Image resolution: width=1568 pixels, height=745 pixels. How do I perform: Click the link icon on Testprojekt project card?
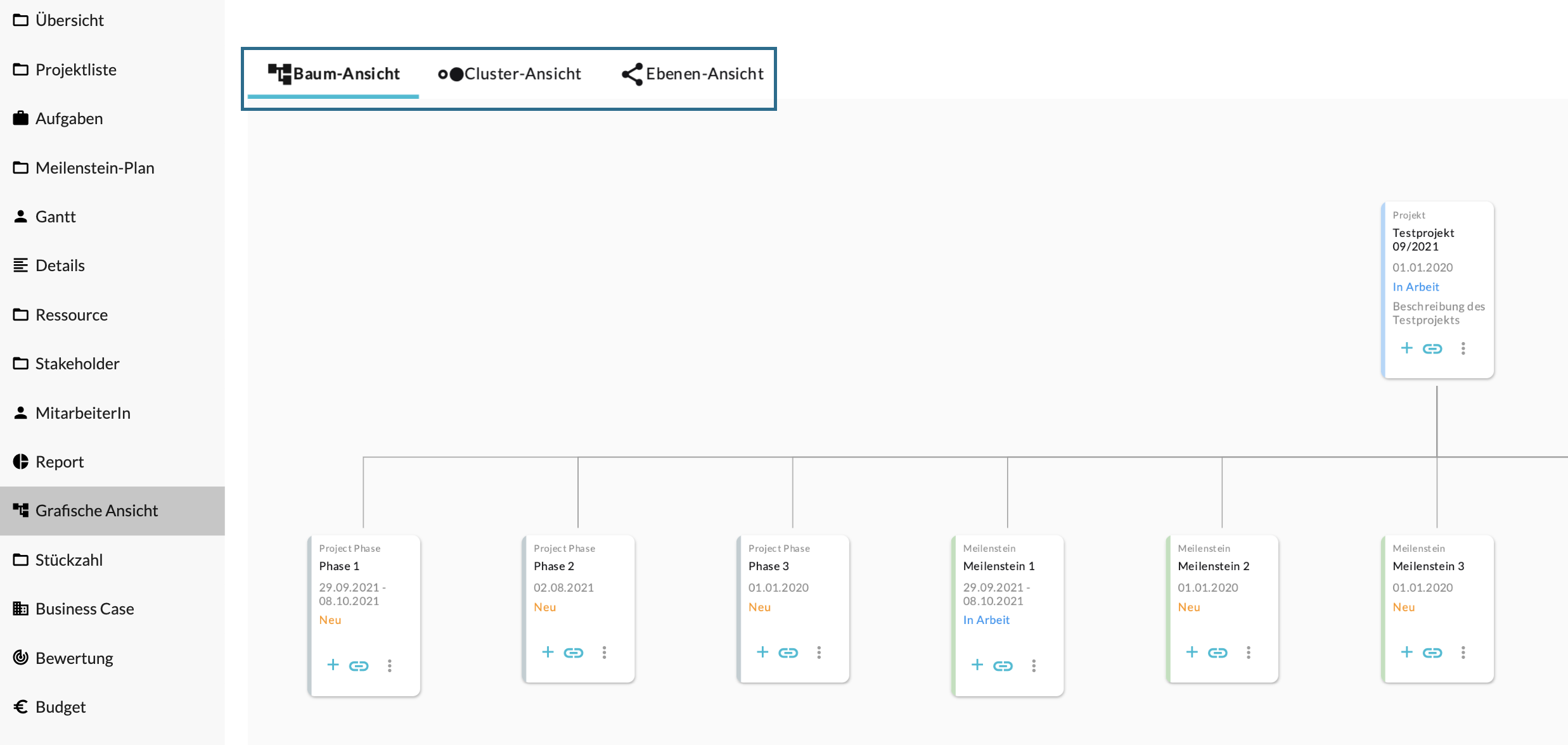click(1432, 348)
